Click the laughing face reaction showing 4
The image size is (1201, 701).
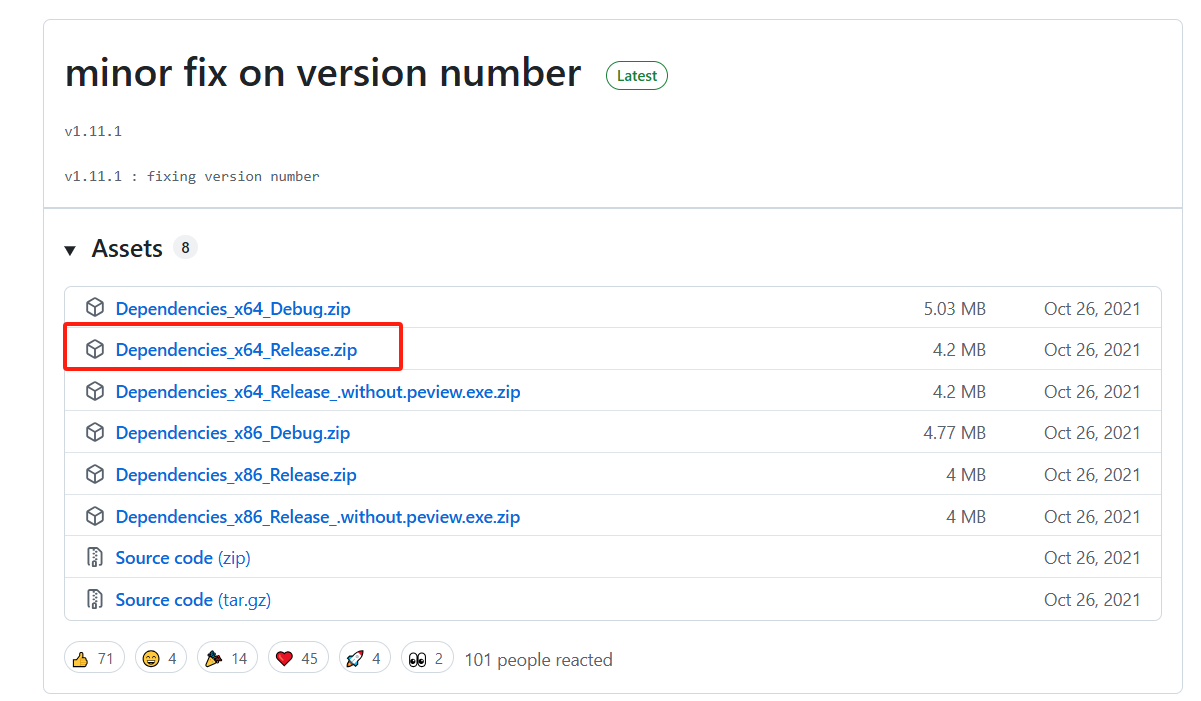click(160, 657)
